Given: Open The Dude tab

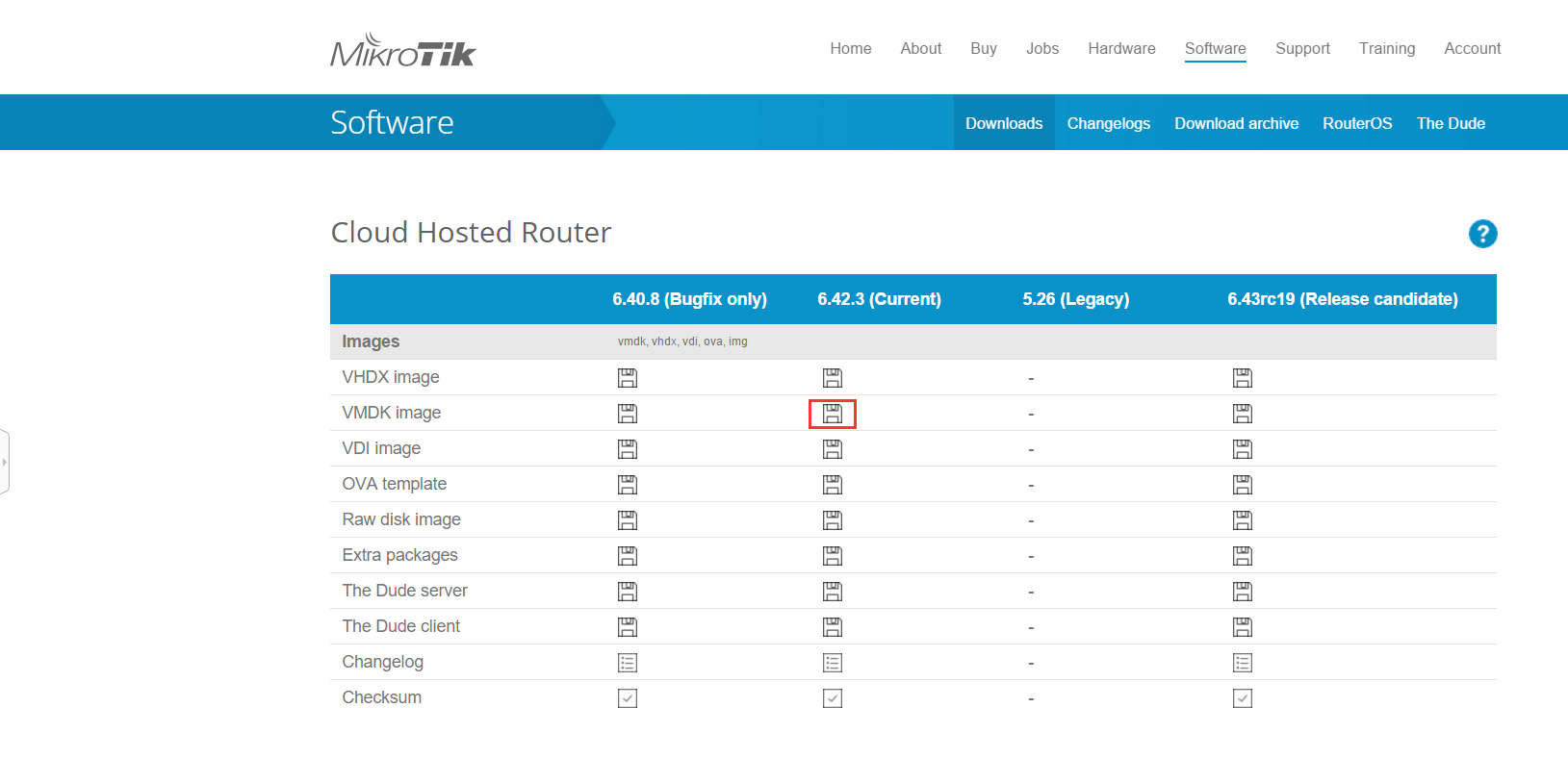Looking at the screenshot, I should click(x=1451, y=122).
